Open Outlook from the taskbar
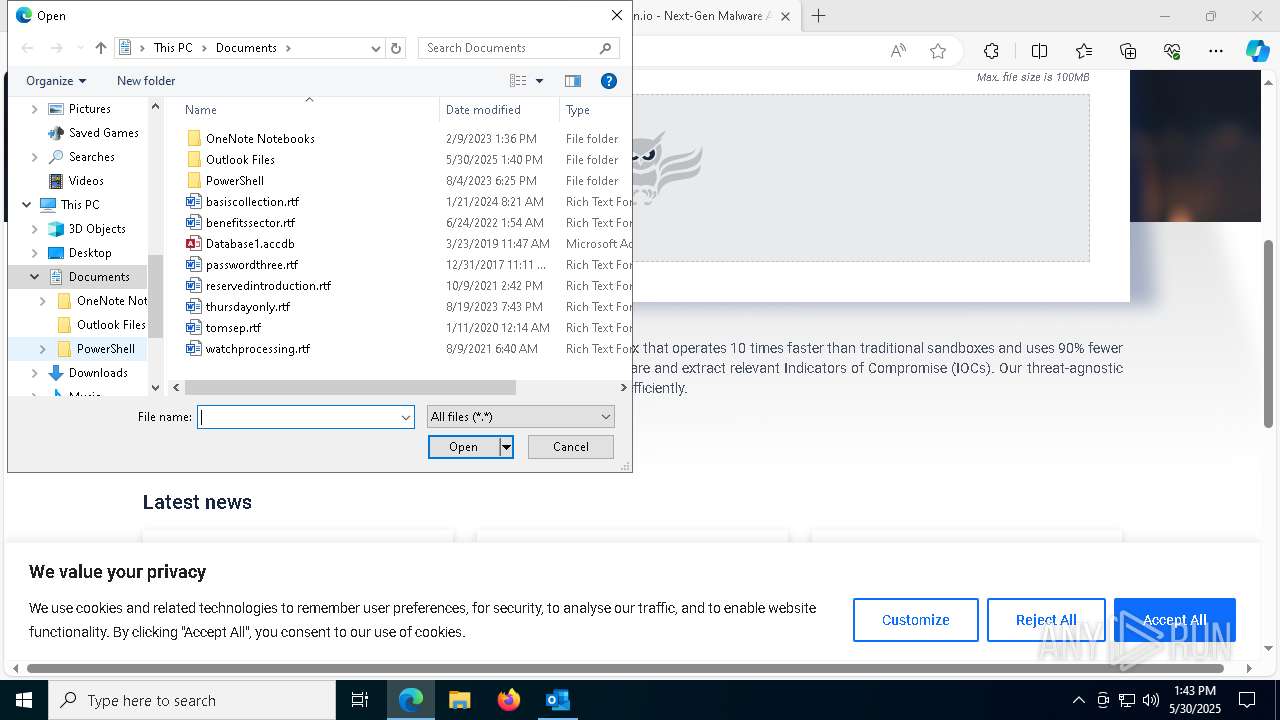The image size is (1280, 720). tap(557, 700)
